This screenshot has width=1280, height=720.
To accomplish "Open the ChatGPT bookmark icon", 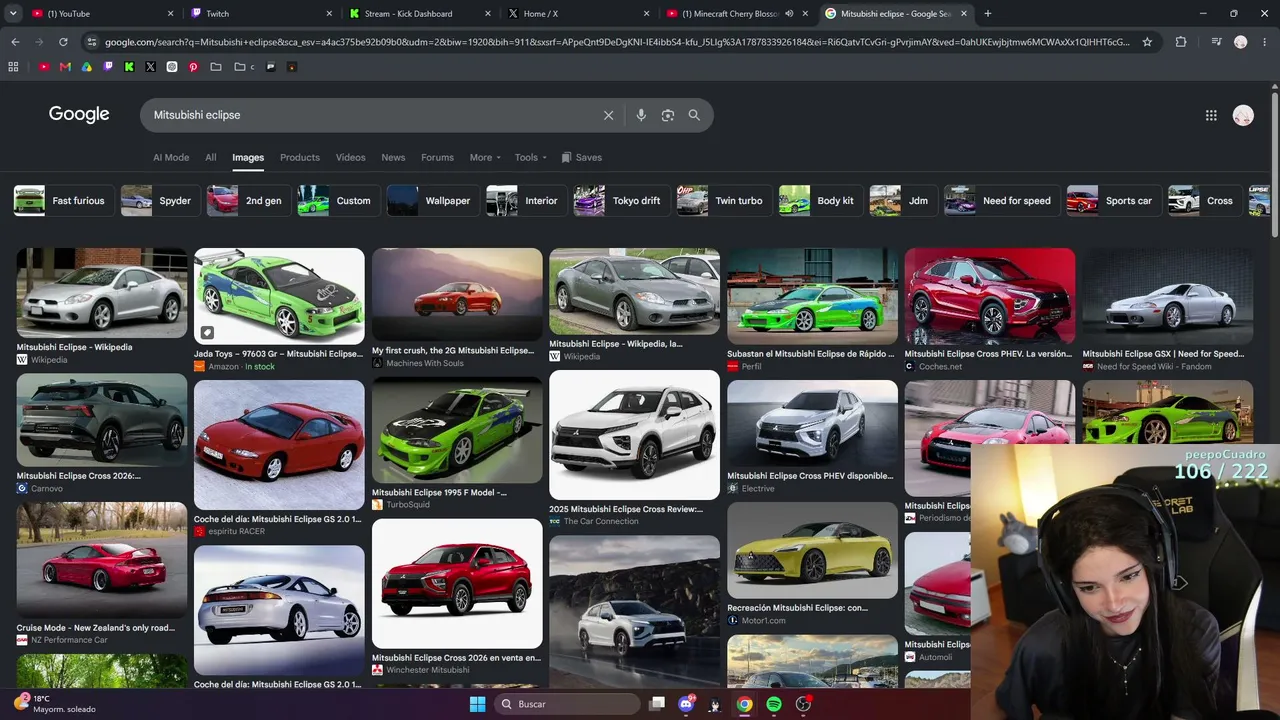I will tap(172, 67).
